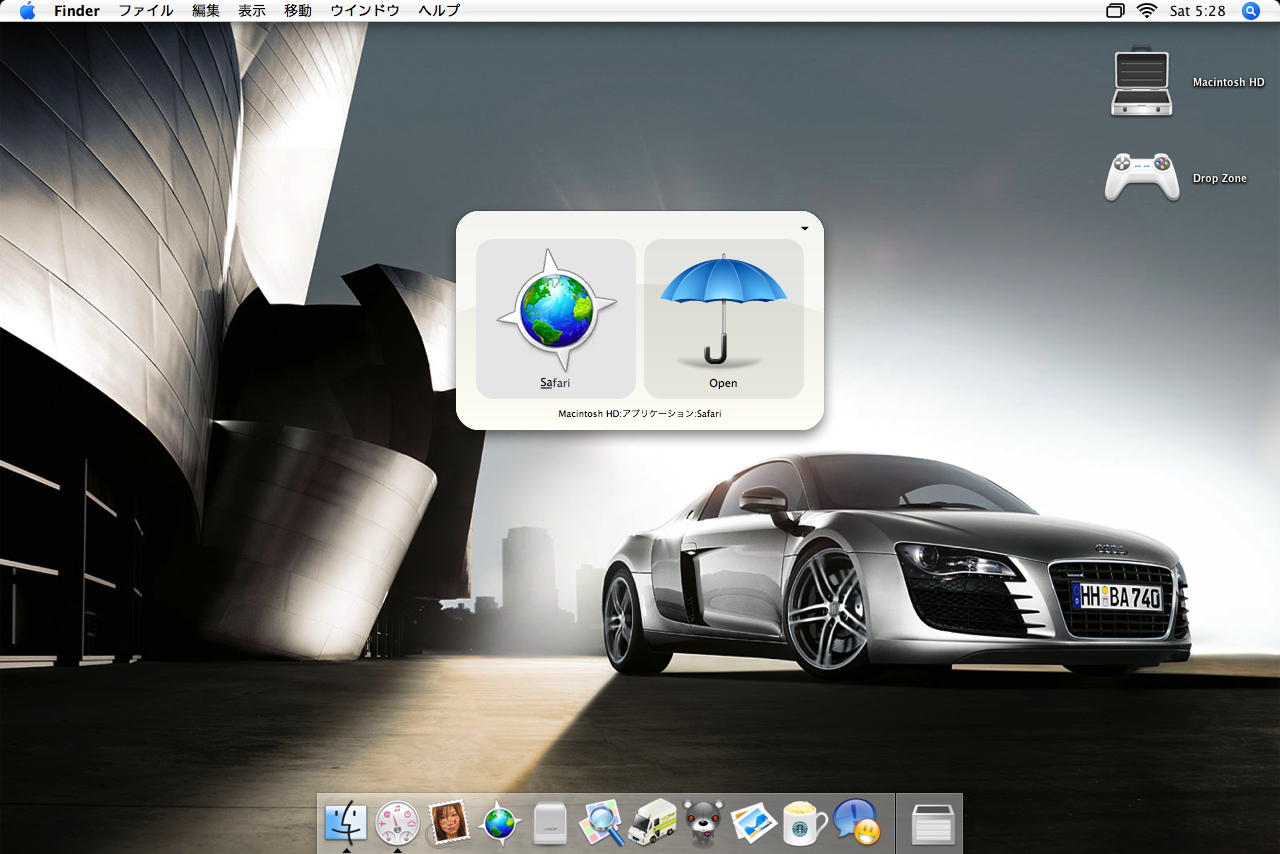Open Spotlight search in menu bar
Viewport: 1280px width, 854px height.
(1251, 11)
